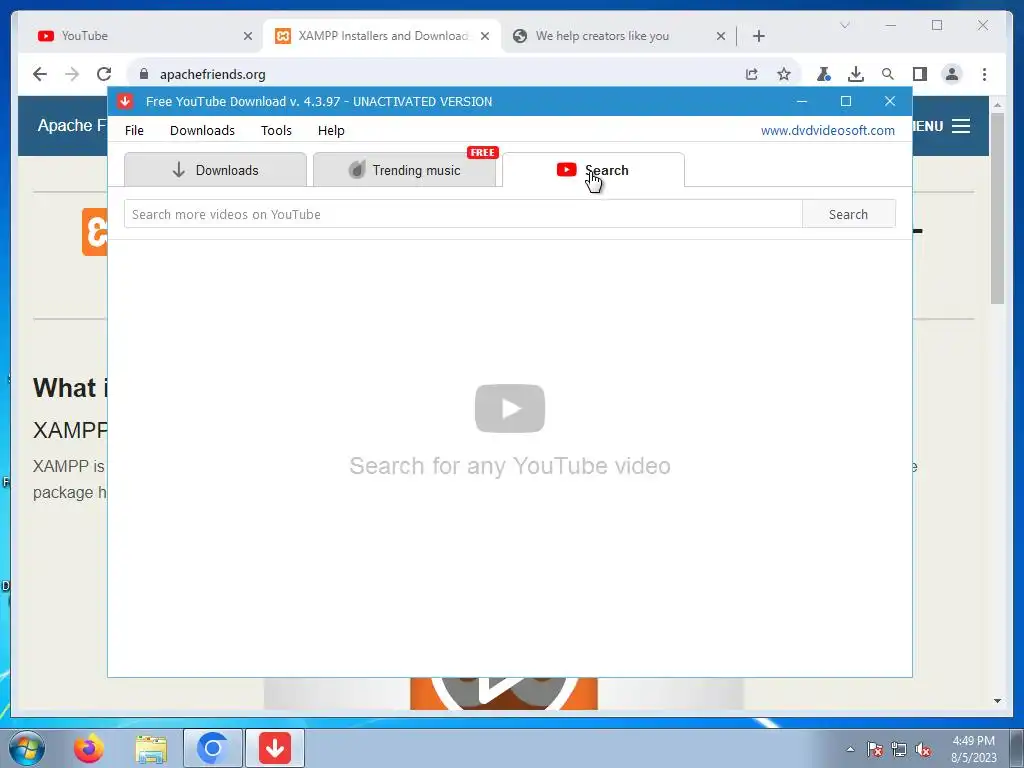Click the Search button beside the search field
Image resolution: width=1024 pixels, height=768 pixels.
[x=848, y=214]
